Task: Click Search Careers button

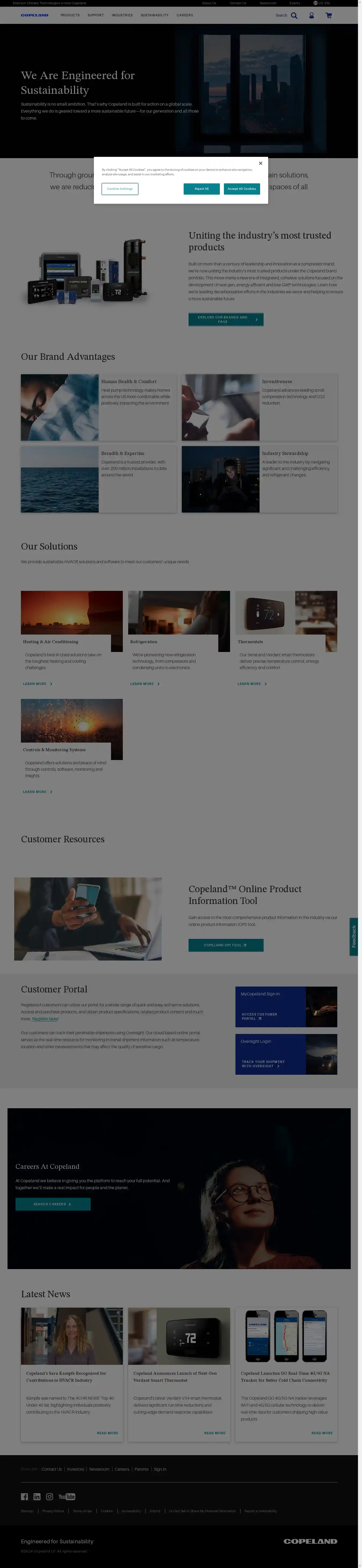Action: 53,1204
